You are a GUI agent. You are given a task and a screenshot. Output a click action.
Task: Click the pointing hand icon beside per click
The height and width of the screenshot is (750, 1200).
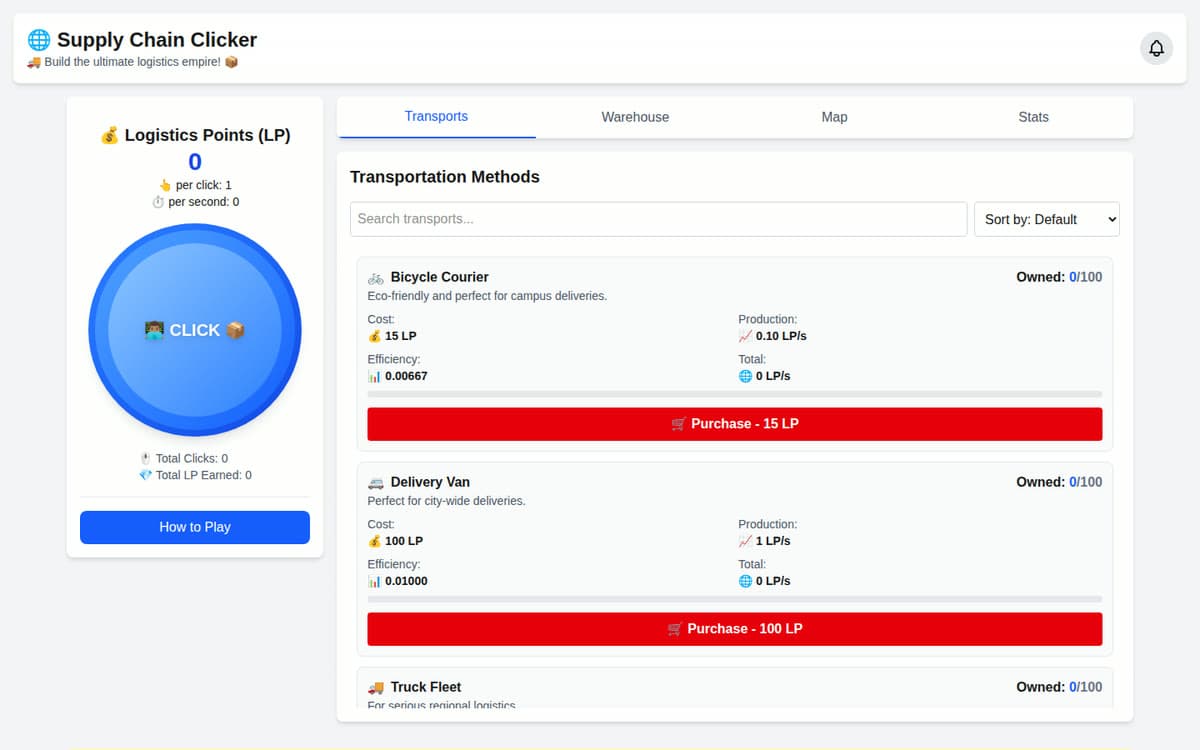(165, 185)
